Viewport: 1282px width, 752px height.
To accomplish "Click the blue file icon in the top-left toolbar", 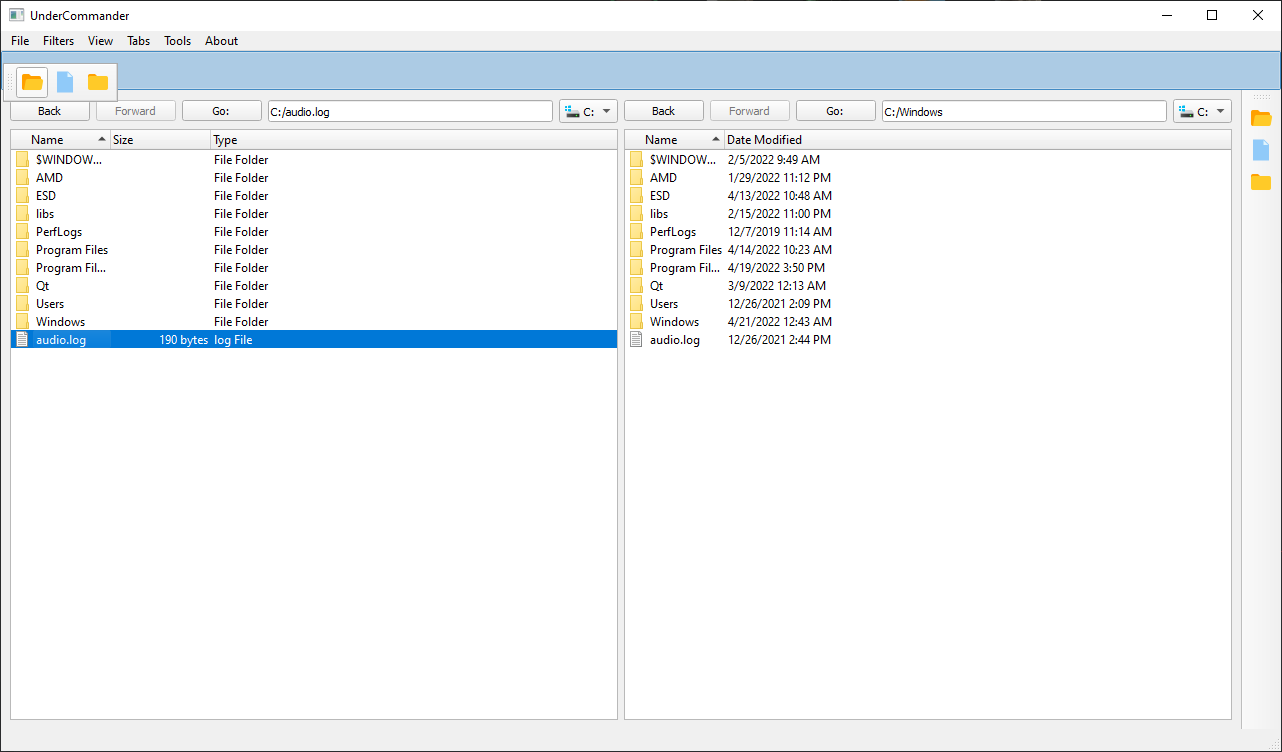I will 65,82.
